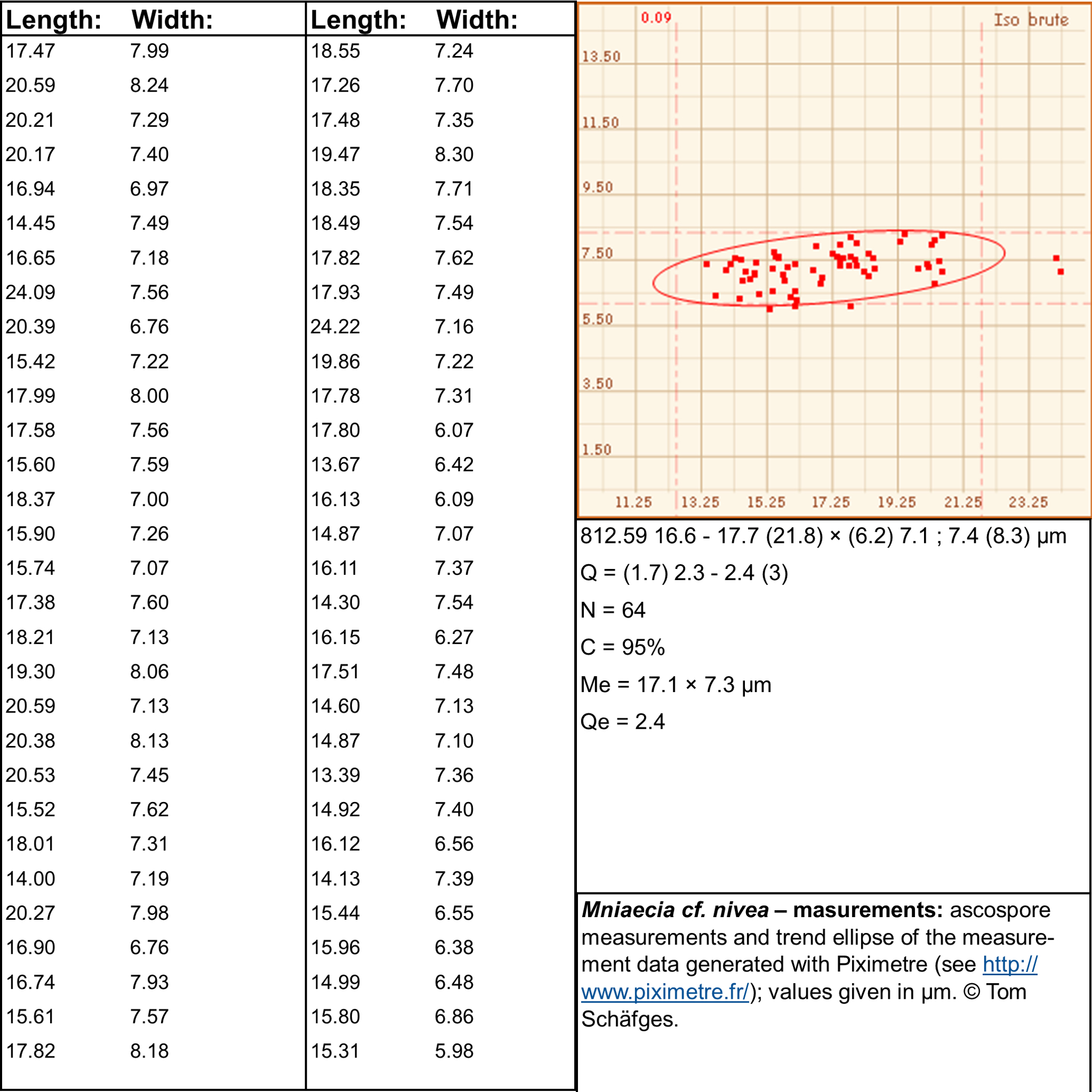This screenshot has height=1092, width=1092.
Task: Click the 'Qe = 2.4' line
Action: pyautogui.click(x=622, y=722)
